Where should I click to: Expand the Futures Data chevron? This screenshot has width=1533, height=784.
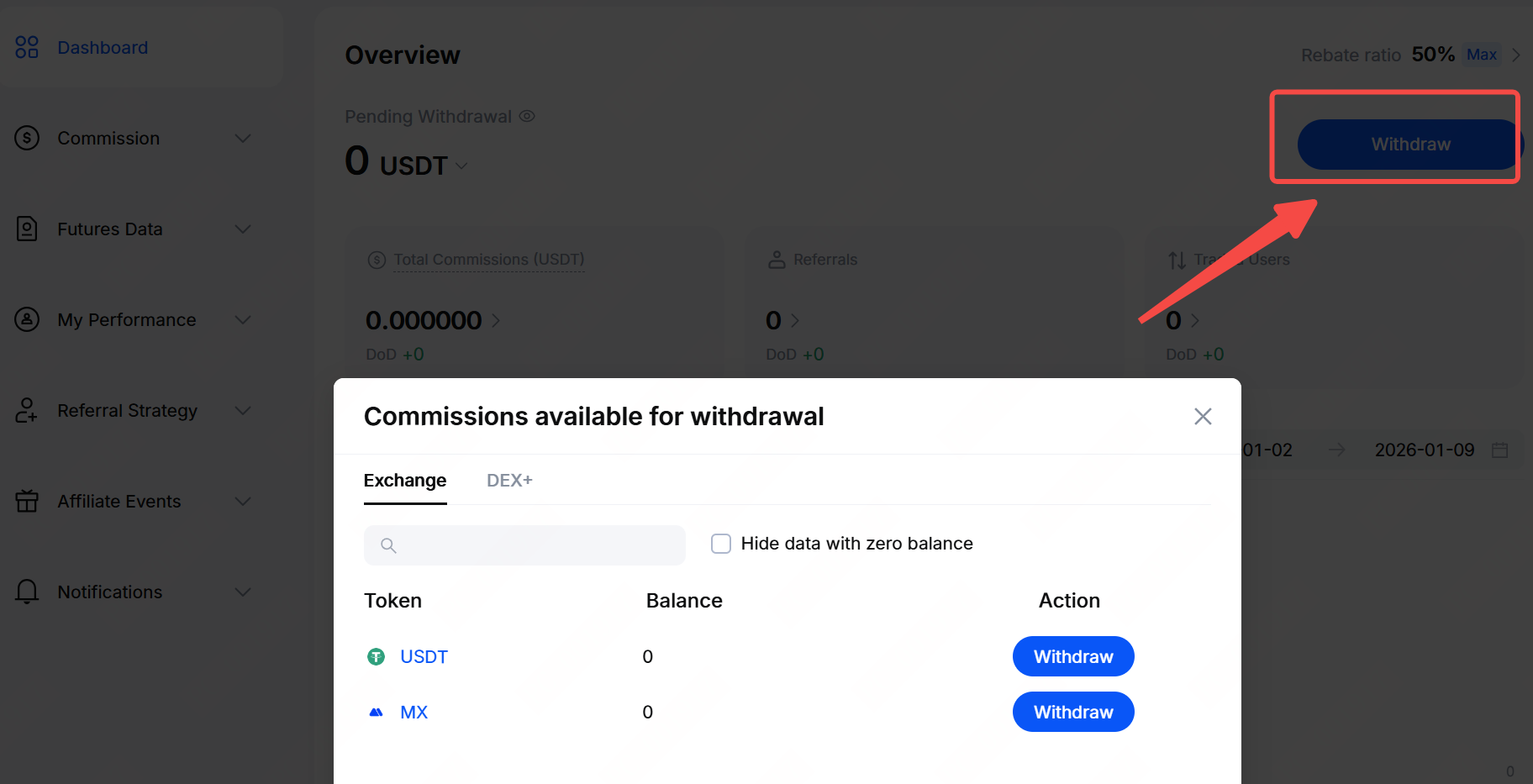click(243, 229)
